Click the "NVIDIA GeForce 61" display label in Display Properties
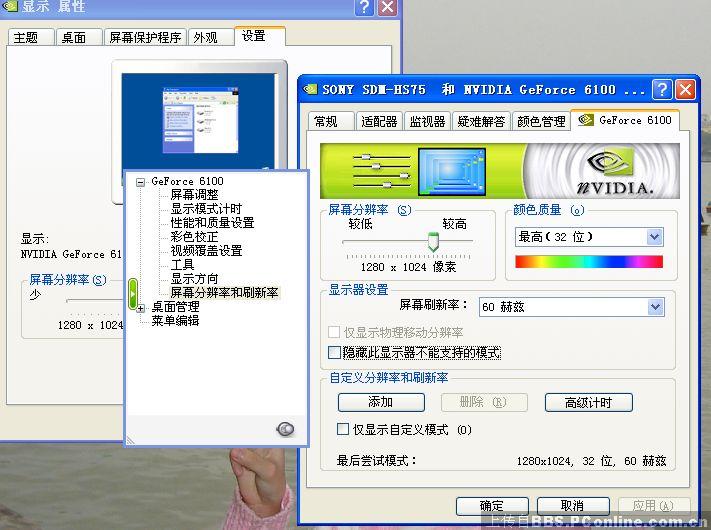Viewport: 711px width, 530px height. 71,254
